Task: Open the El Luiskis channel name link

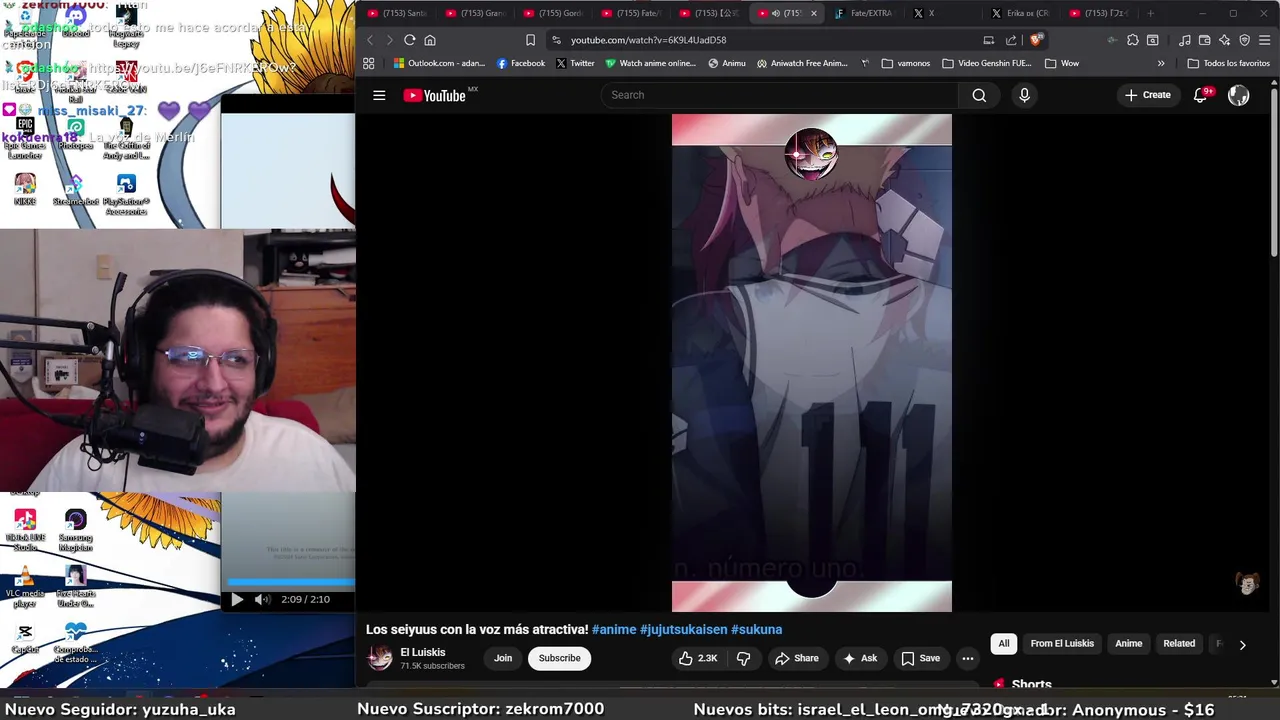Action: pos(423,652)
